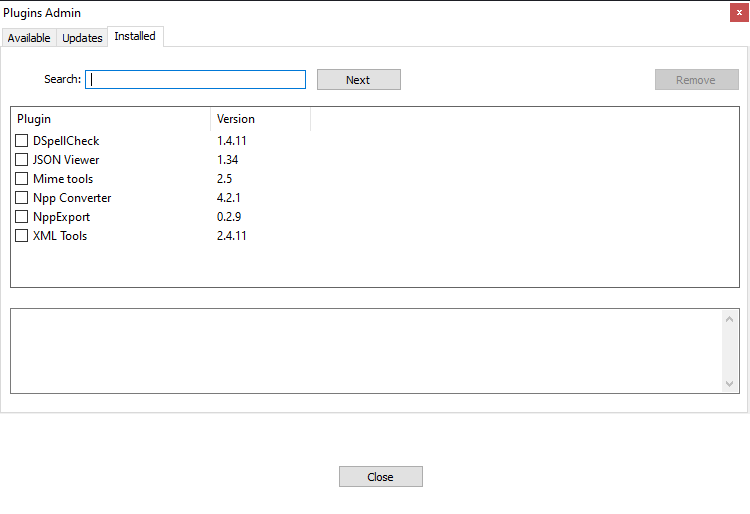Switch to the Updates tab

pos(82,38)
